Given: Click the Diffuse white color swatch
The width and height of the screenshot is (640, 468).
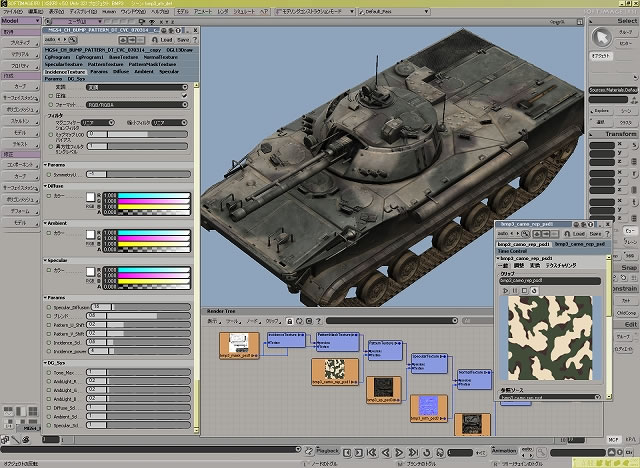Looking at the screenshot, I should 89,198.
